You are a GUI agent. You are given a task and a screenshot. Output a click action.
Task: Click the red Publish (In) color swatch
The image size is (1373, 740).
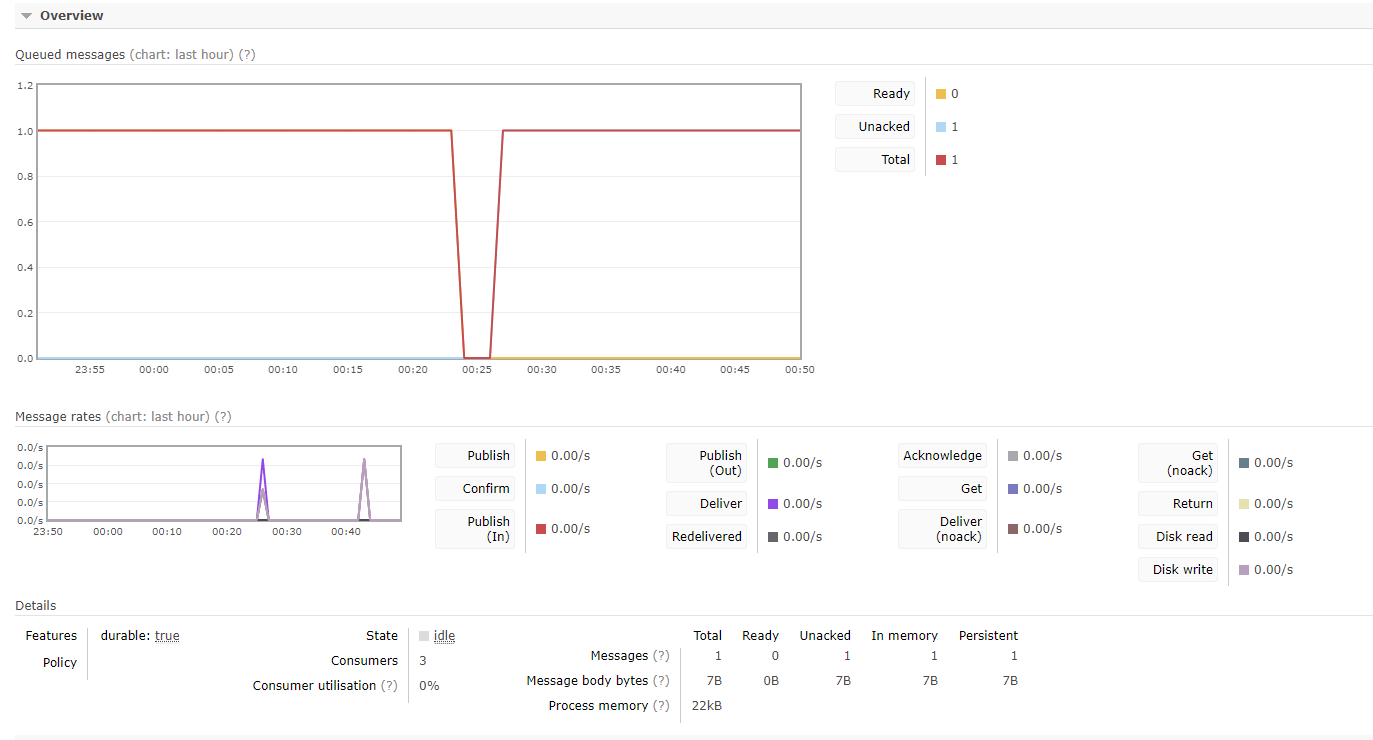541,529
